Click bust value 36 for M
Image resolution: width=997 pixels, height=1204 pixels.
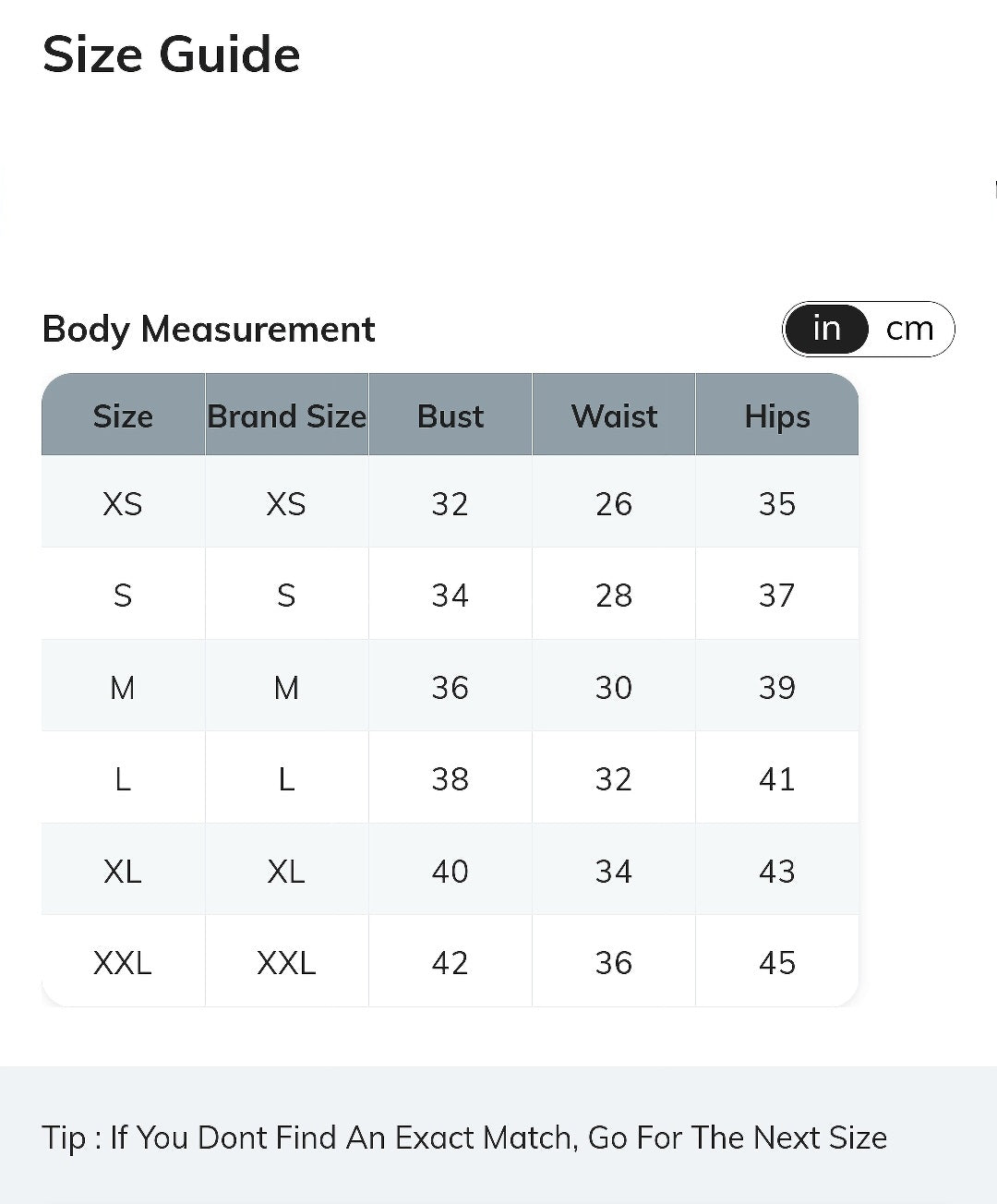[x=450, y=687]
